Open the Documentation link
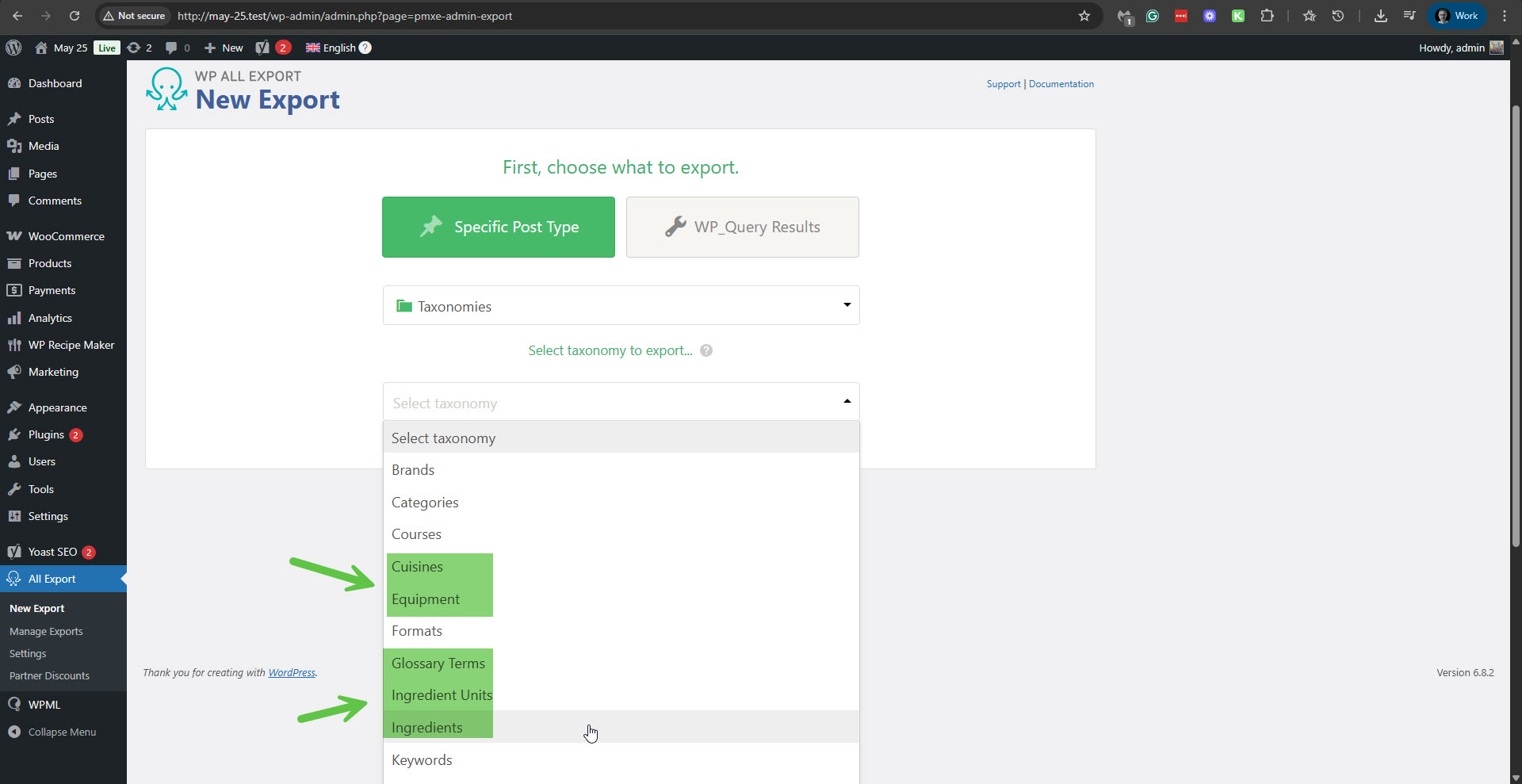 (1061, 84)
